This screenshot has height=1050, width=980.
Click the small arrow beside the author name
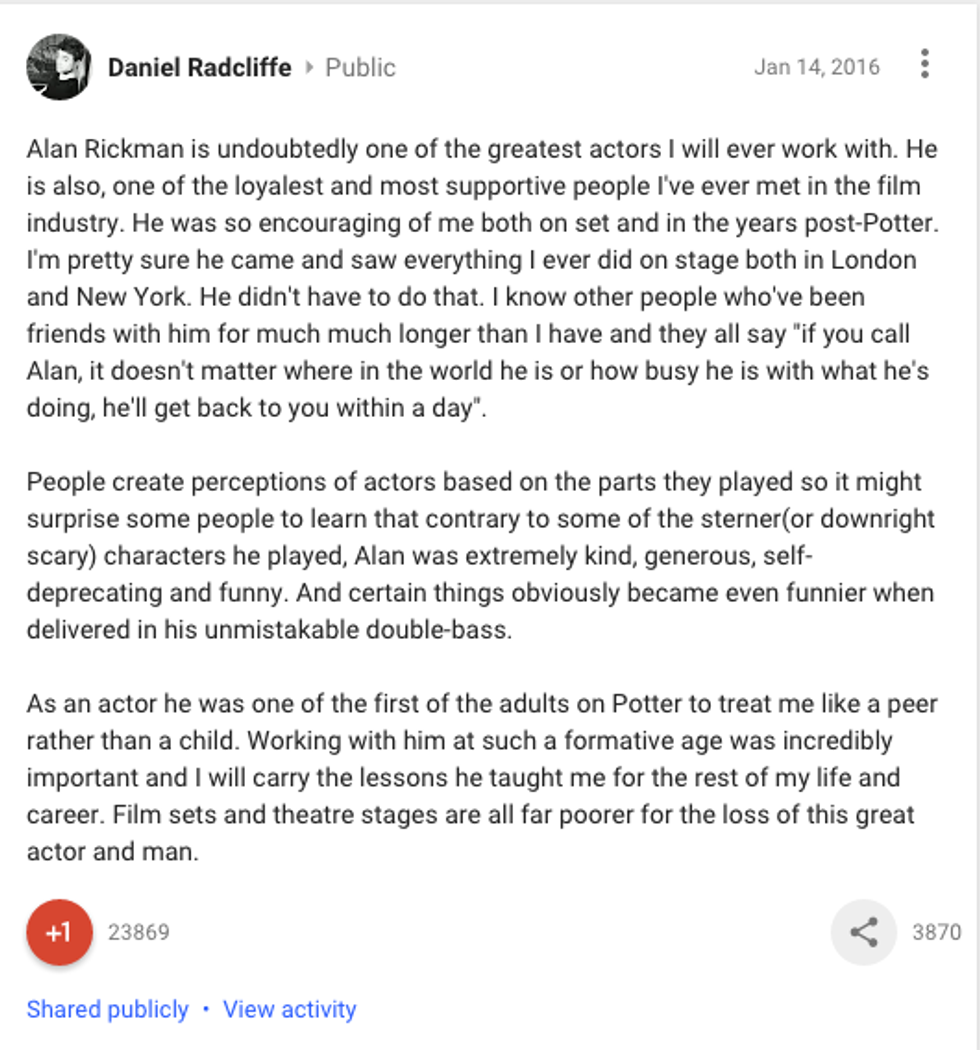click(x=309, y=68)
